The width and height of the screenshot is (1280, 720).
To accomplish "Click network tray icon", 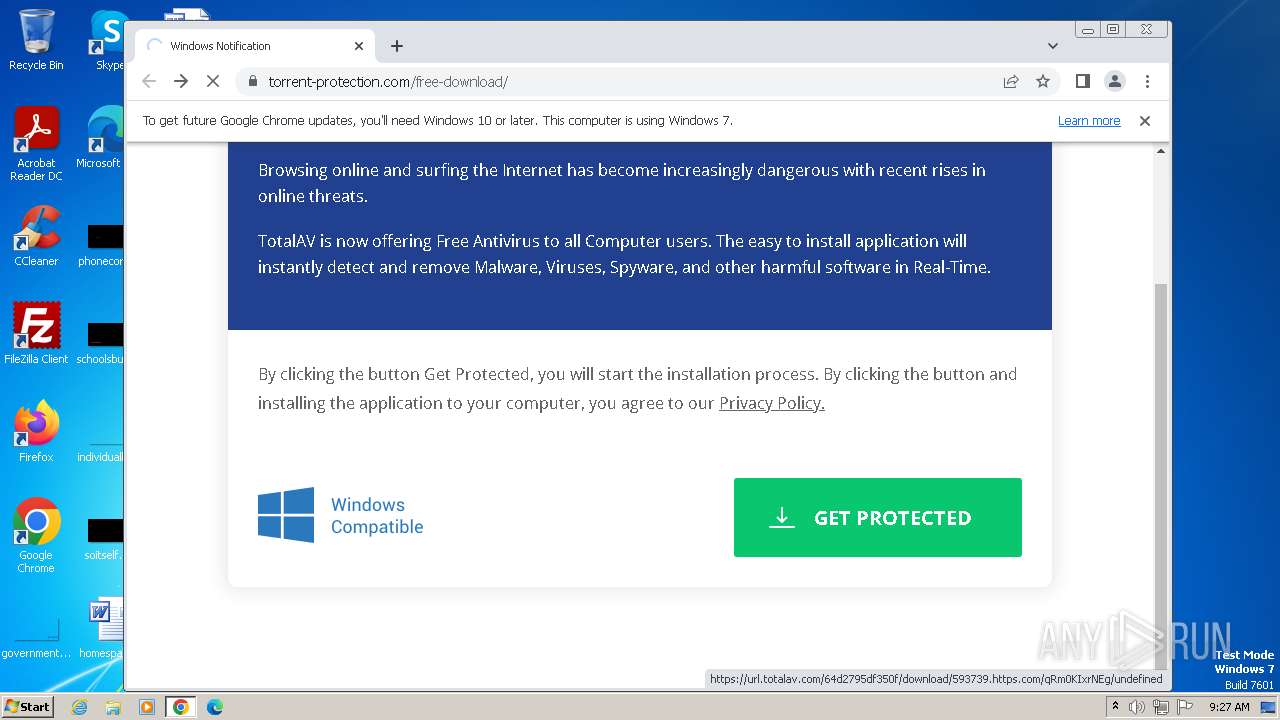I will (x=1161, y=707).
